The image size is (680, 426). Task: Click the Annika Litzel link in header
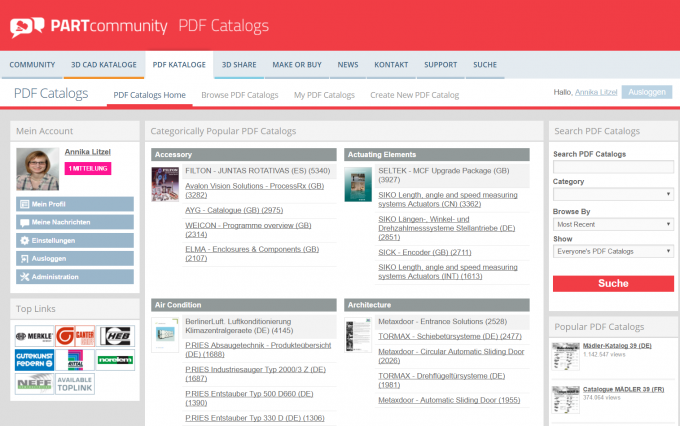click(x=596, y=92)
